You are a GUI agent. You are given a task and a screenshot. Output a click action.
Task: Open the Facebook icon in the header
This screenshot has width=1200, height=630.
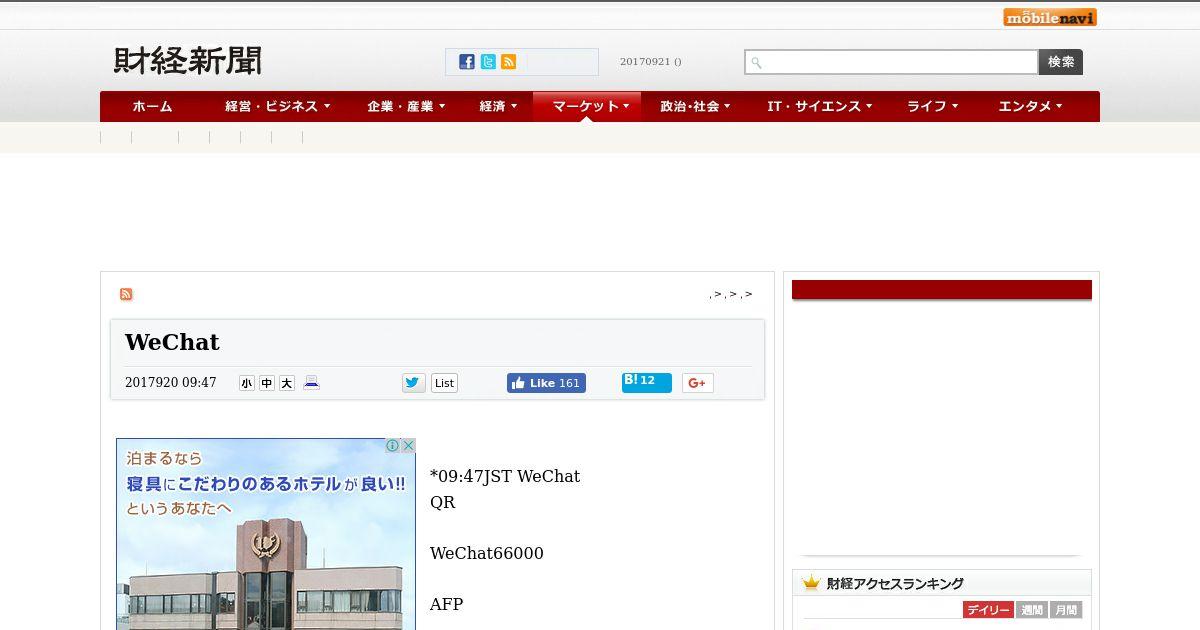[x=467, y=62]
